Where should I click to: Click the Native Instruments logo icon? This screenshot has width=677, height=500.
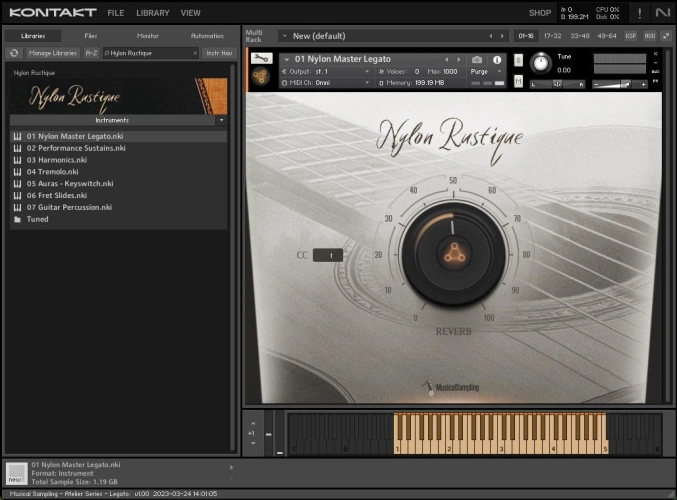pos(663,13)
